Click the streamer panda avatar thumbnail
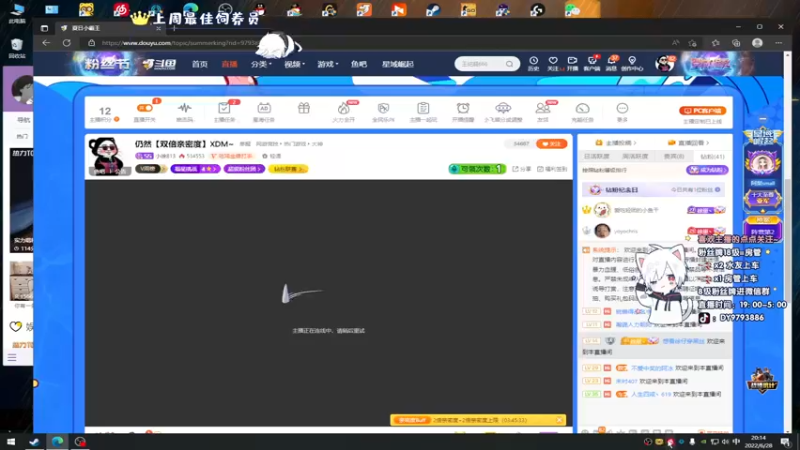 pos(109,156)
